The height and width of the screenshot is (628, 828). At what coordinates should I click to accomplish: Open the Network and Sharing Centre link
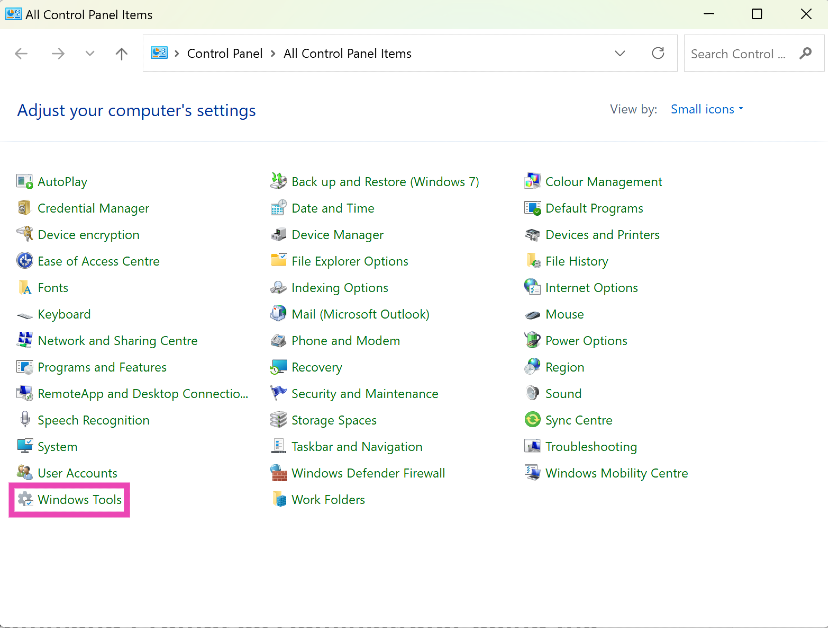[x=117, y=341]
